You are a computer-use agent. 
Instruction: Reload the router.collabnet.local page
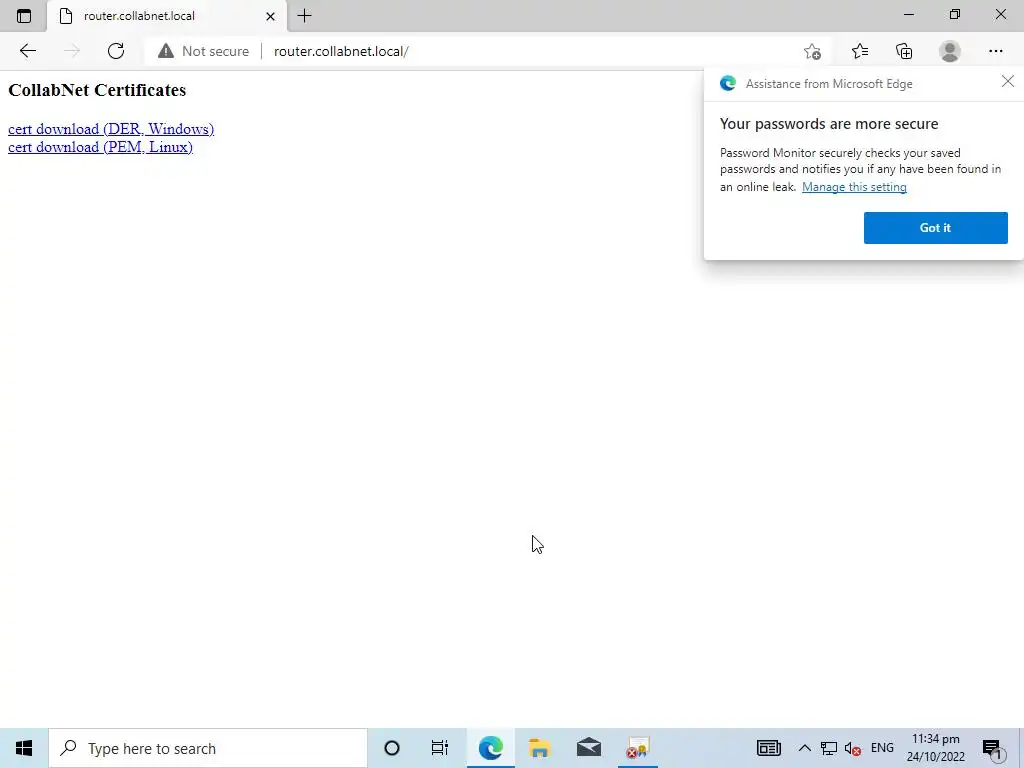pyautogui.click(x=116, y=51)
